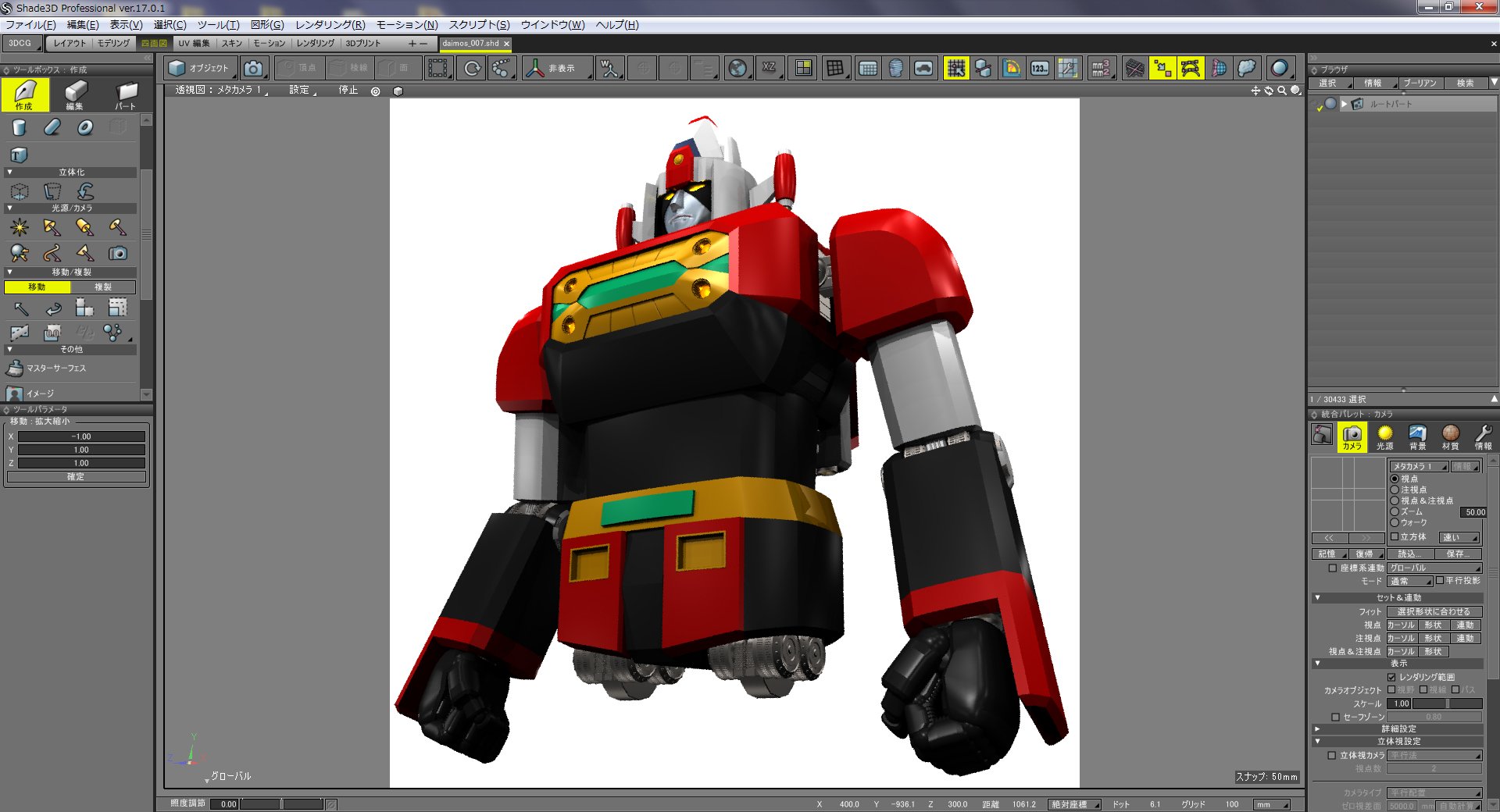
Task: Select the カメラ palette icon
Action: pos(1352,437)
